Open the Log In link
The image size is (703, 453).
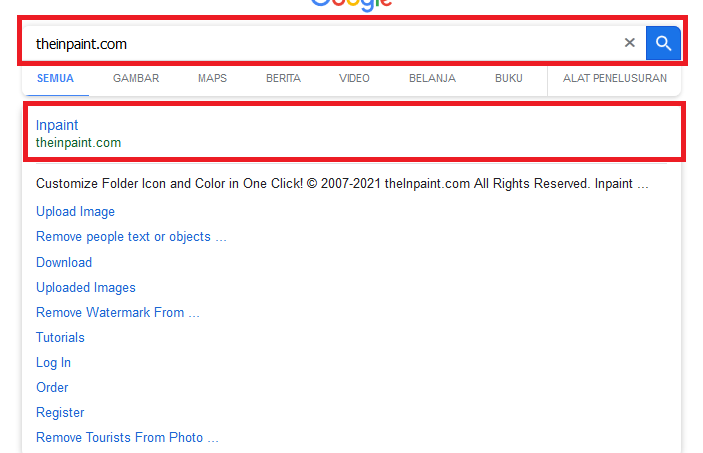point(53,362)
